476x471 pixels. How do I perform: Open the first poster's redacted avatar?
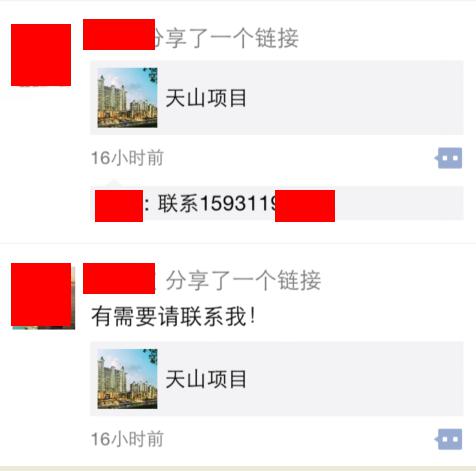[x=41, y=55]
